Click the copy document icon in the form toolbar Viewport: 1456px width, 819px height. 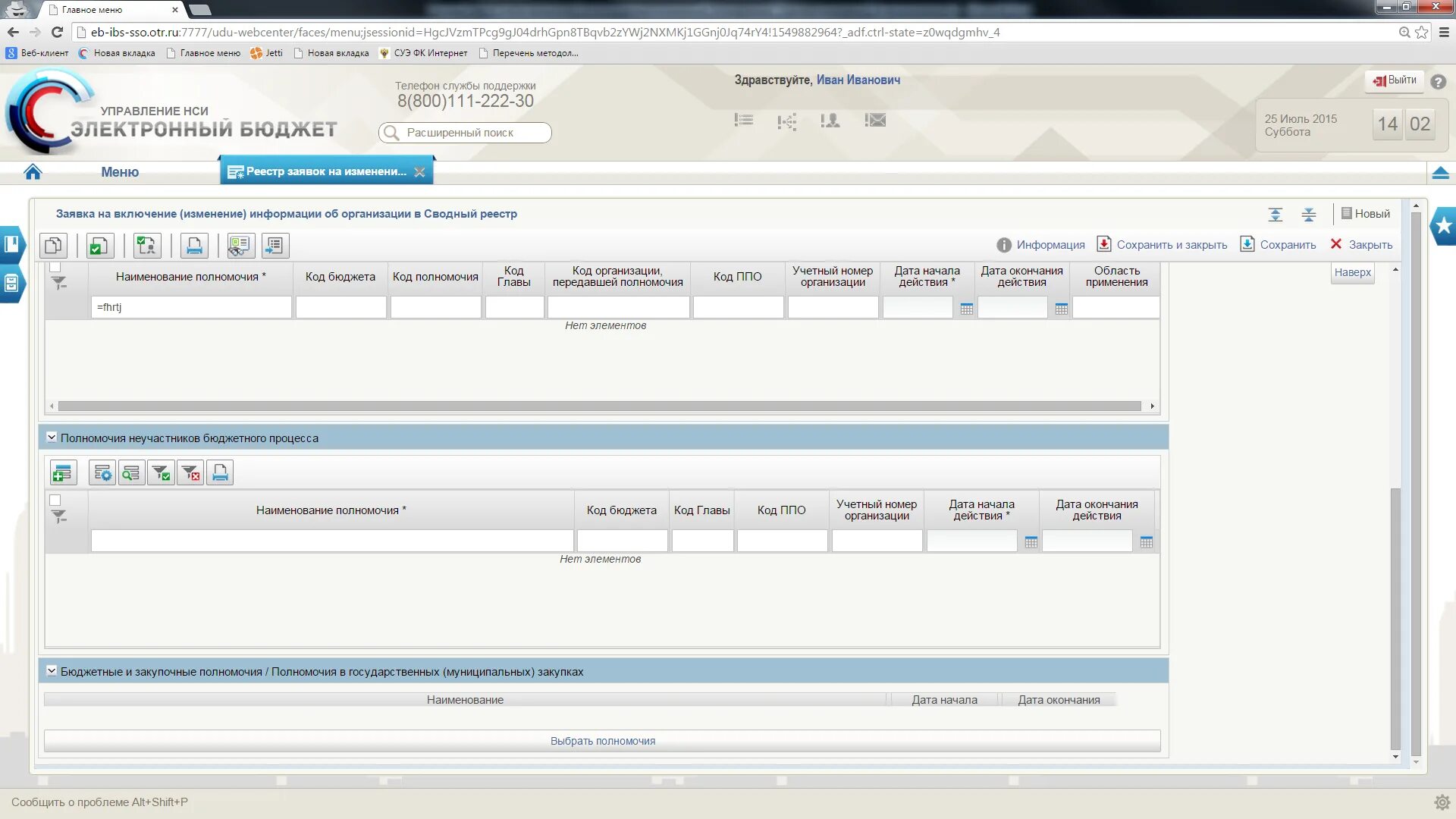tap(53, 246)
